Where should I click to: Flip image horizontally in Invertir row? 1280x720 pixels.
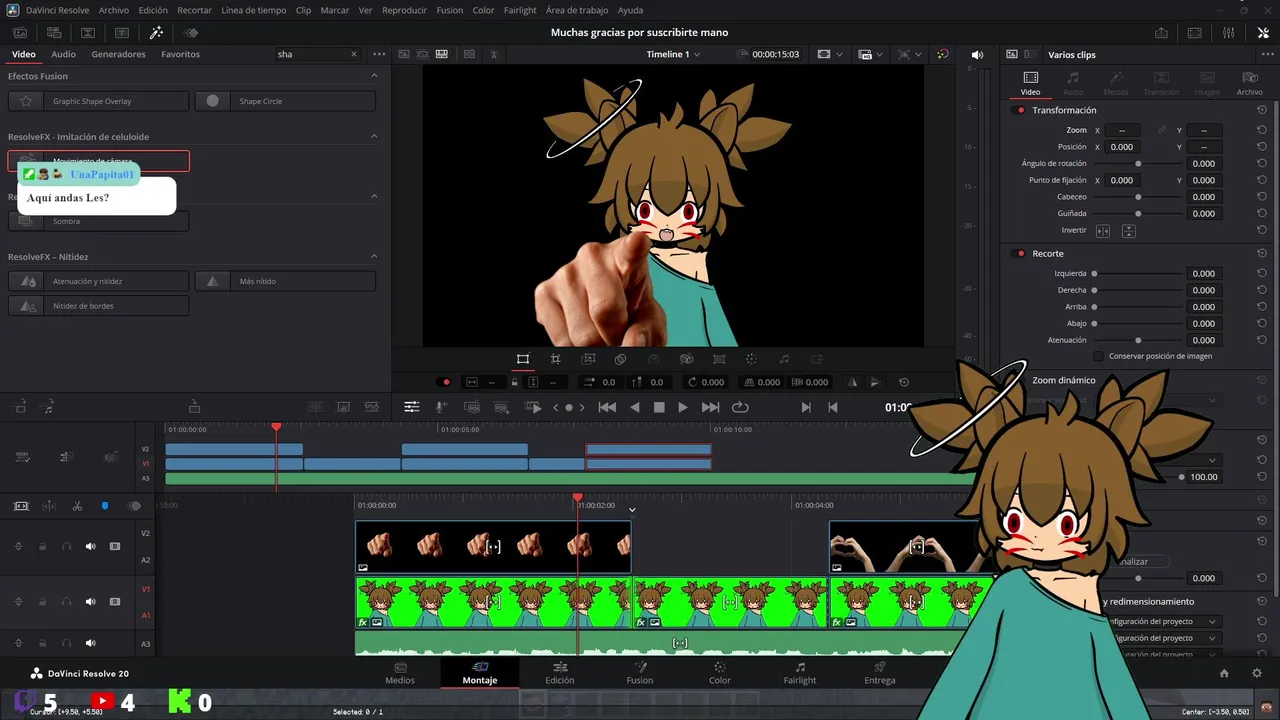1102,231
